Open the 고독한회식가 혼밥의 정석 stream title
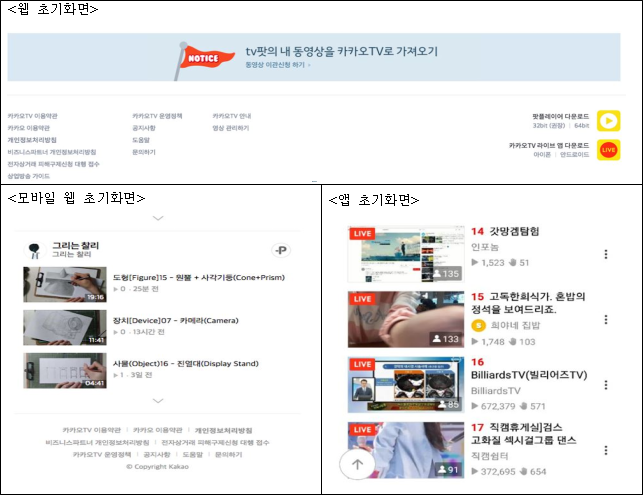Image resolution: width=643 pixels, height=495 pixels. [x=528, y=303]
